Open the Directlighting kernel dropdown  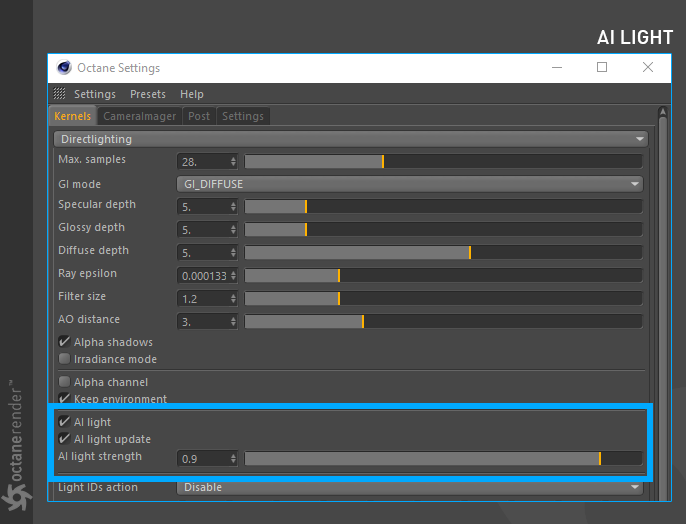click(x=350, y=139)
